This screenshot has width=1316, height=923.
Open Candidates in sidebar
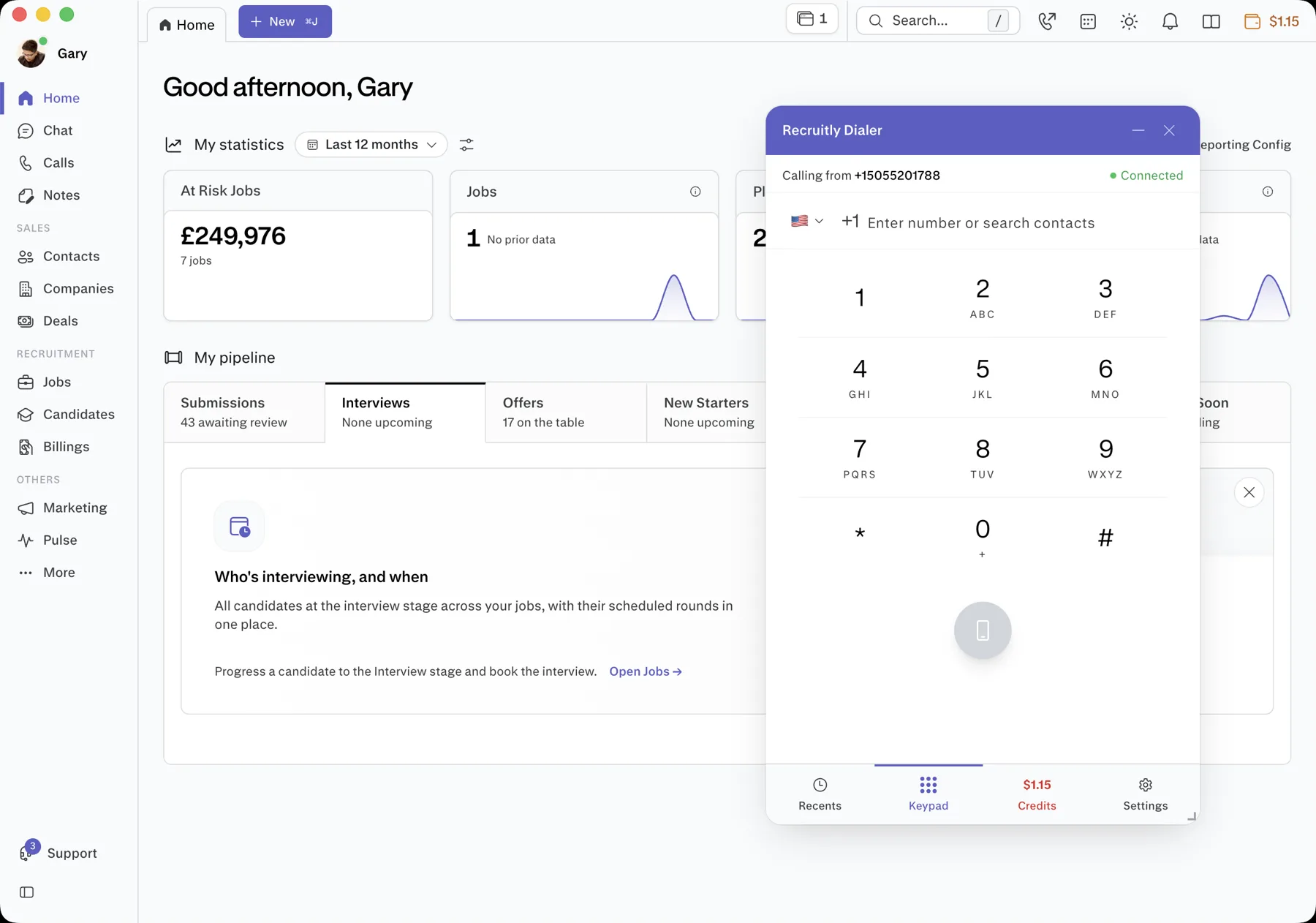[x=78, y=414]
